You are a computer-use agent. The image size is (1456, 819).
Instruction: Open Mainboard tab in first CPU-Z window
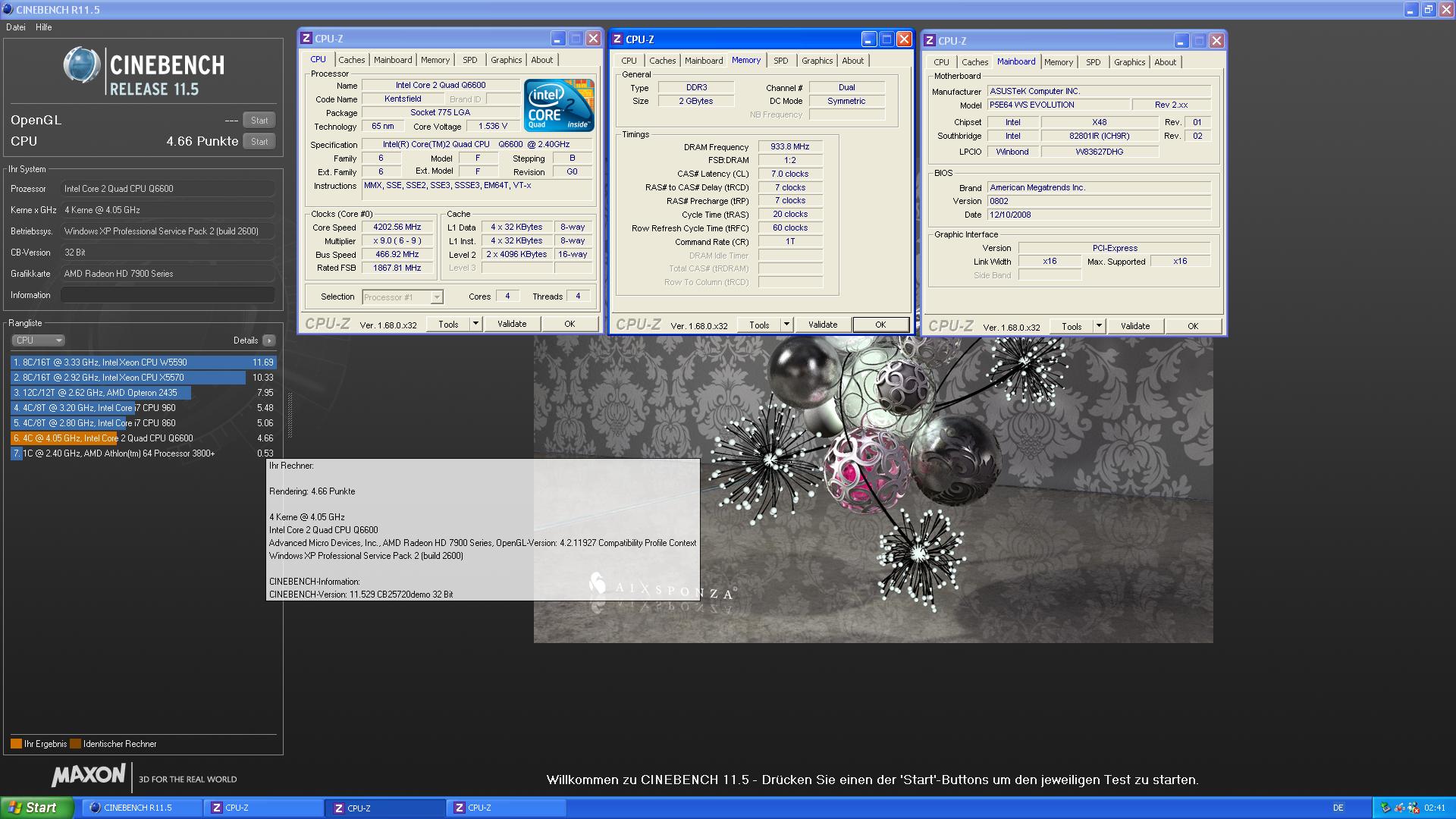pos(393,60)
